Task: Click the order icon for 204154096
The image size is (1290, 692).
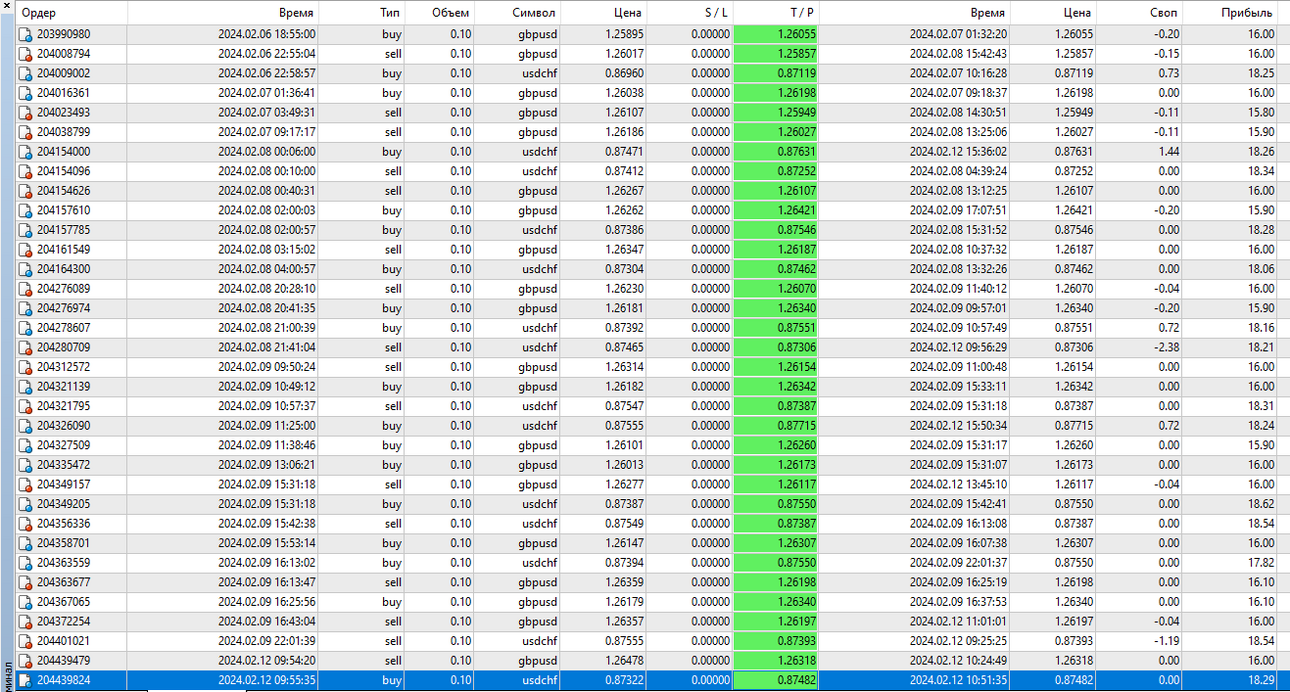Action: coord(26,171)
